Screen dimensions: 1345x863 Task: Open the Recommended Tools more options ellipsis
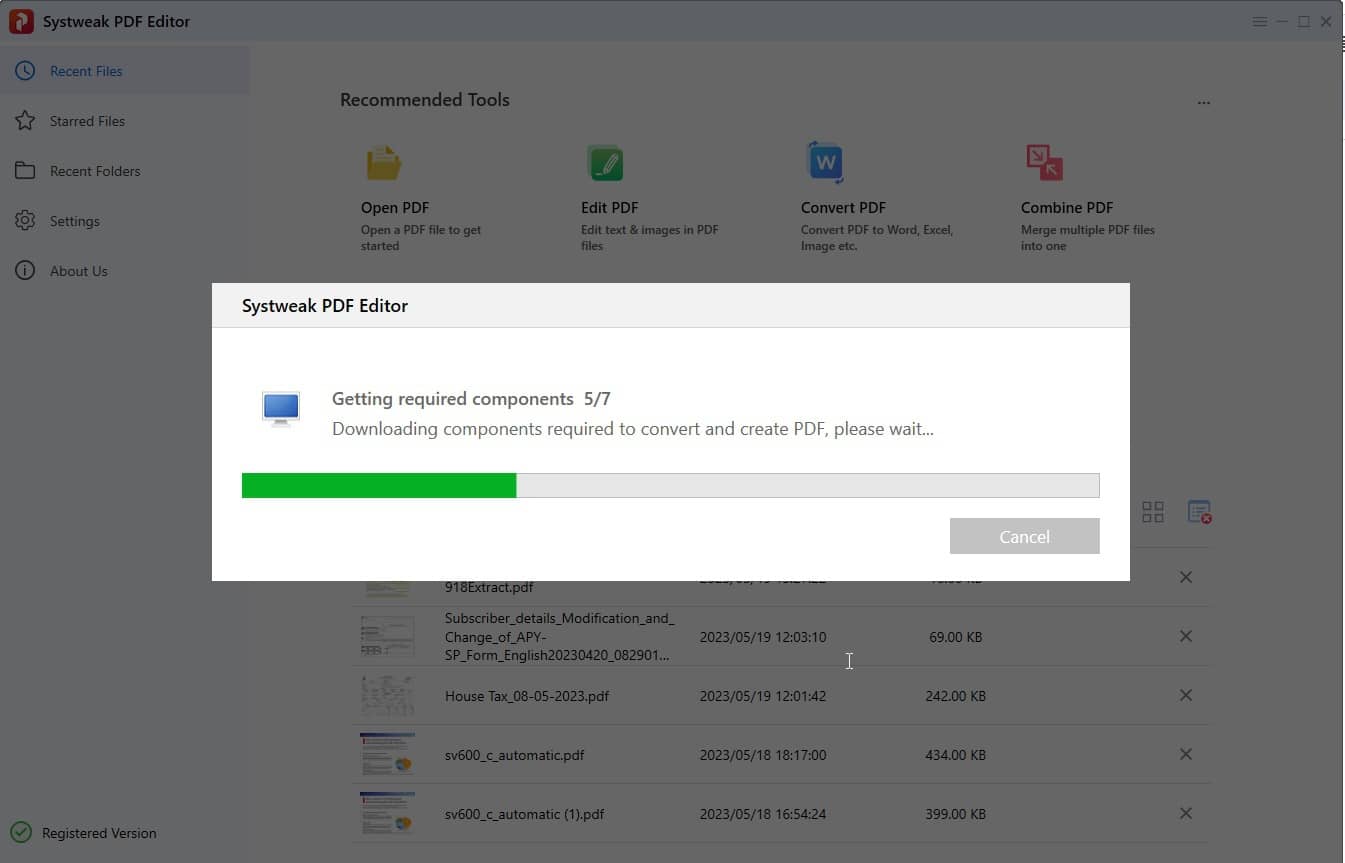coord(1203,101)
